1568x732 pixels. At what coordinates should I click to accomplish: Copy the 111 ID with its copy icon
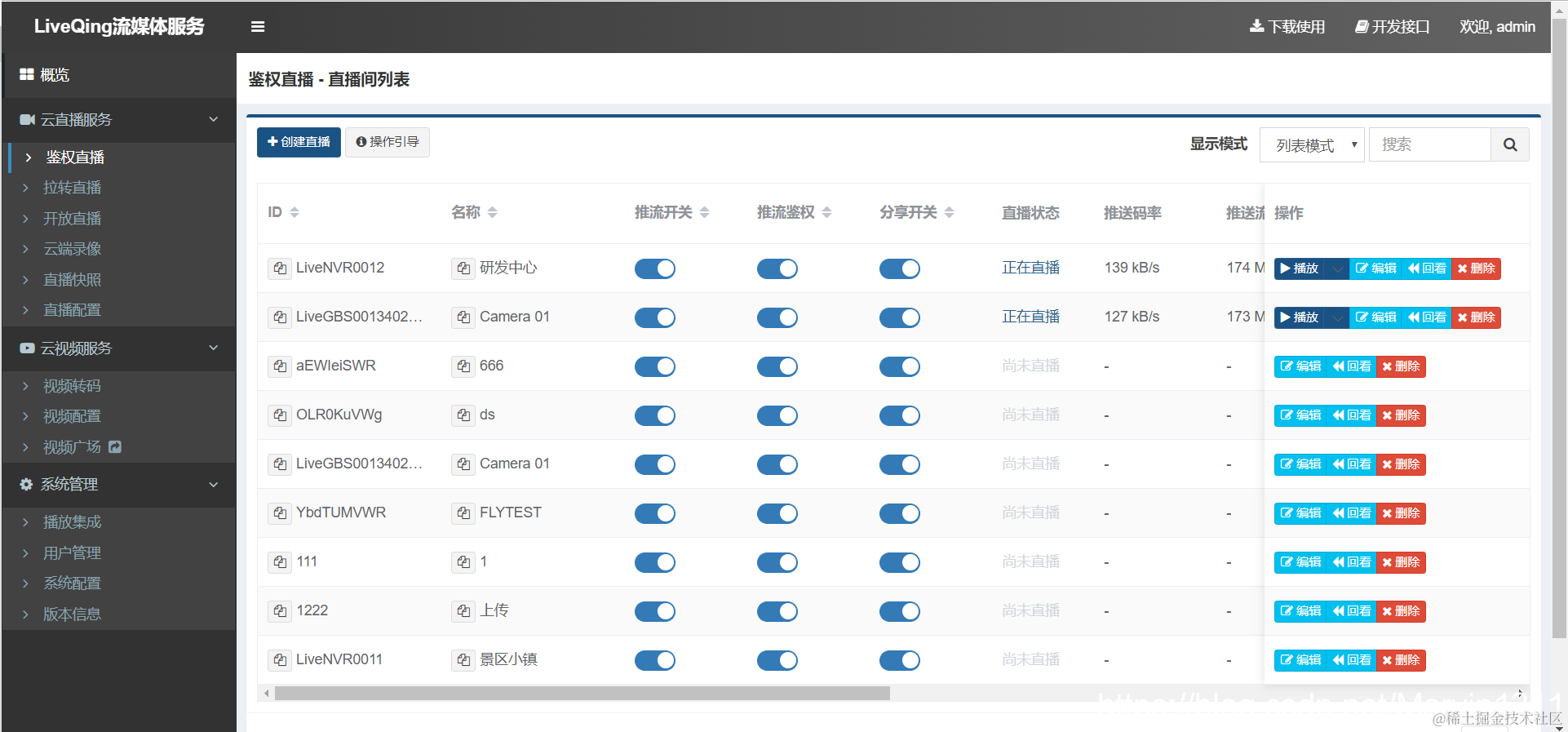click(x=280, y=562)
